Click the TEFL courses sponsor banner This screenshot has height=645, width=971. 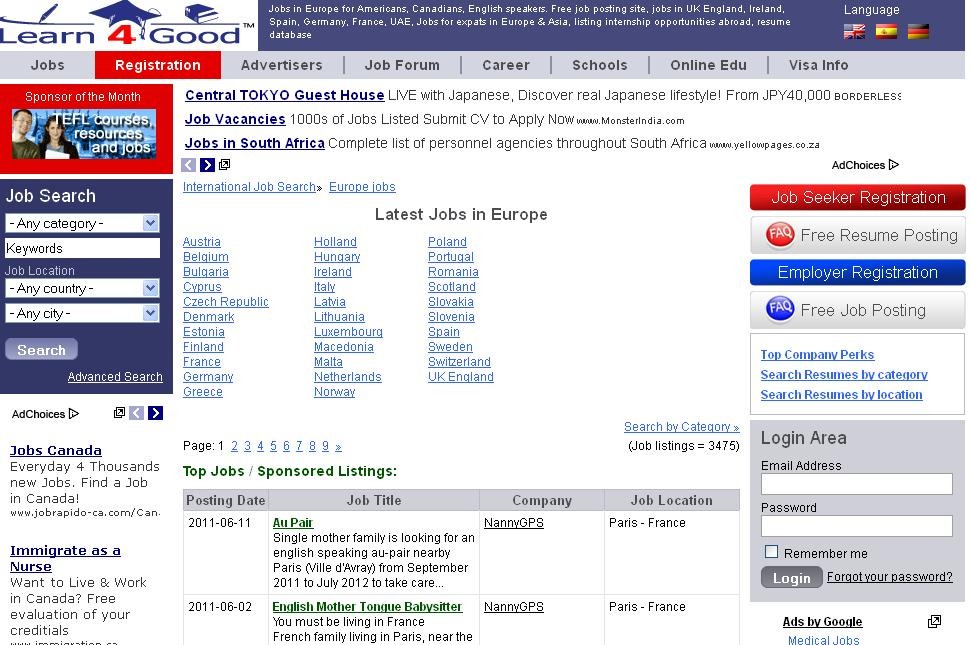84,133
